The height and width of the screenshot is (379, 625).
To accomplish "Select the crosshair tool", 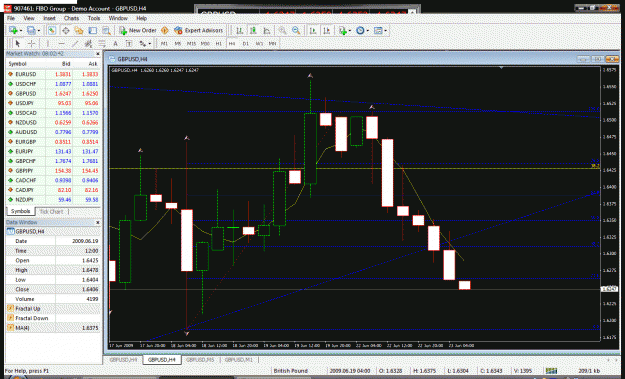I will click(31, 43).
